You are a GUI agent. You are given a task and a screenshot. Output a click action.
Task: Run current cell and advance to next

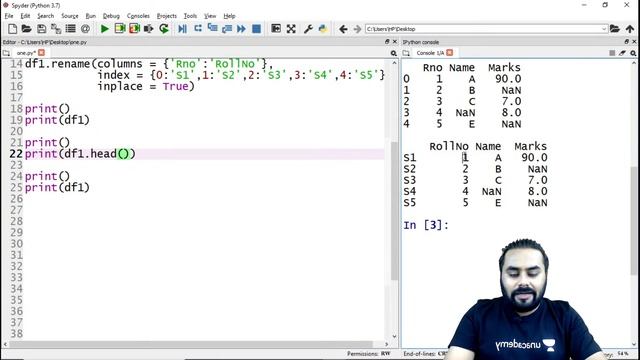pos(134,29)
